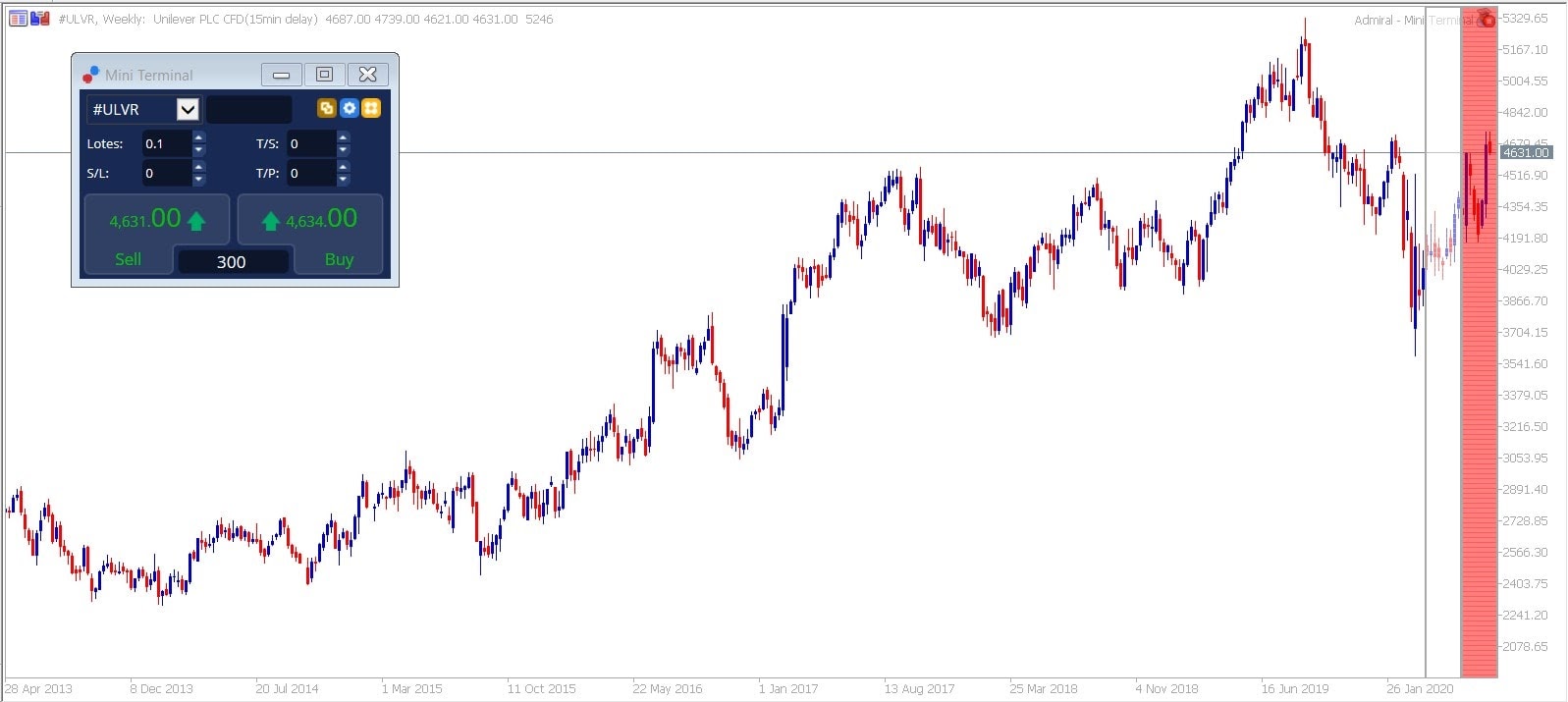Increase Lotes value with up arrow
Screen dimensions: 1568x702
click(x=199, y=137)
